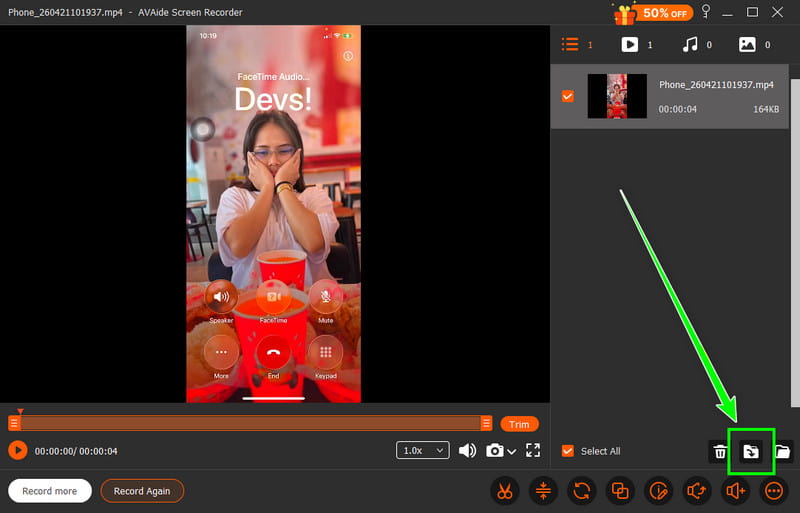Open the merge files tool
Viewport: 800px width, 513px height.
click(620, 491)
